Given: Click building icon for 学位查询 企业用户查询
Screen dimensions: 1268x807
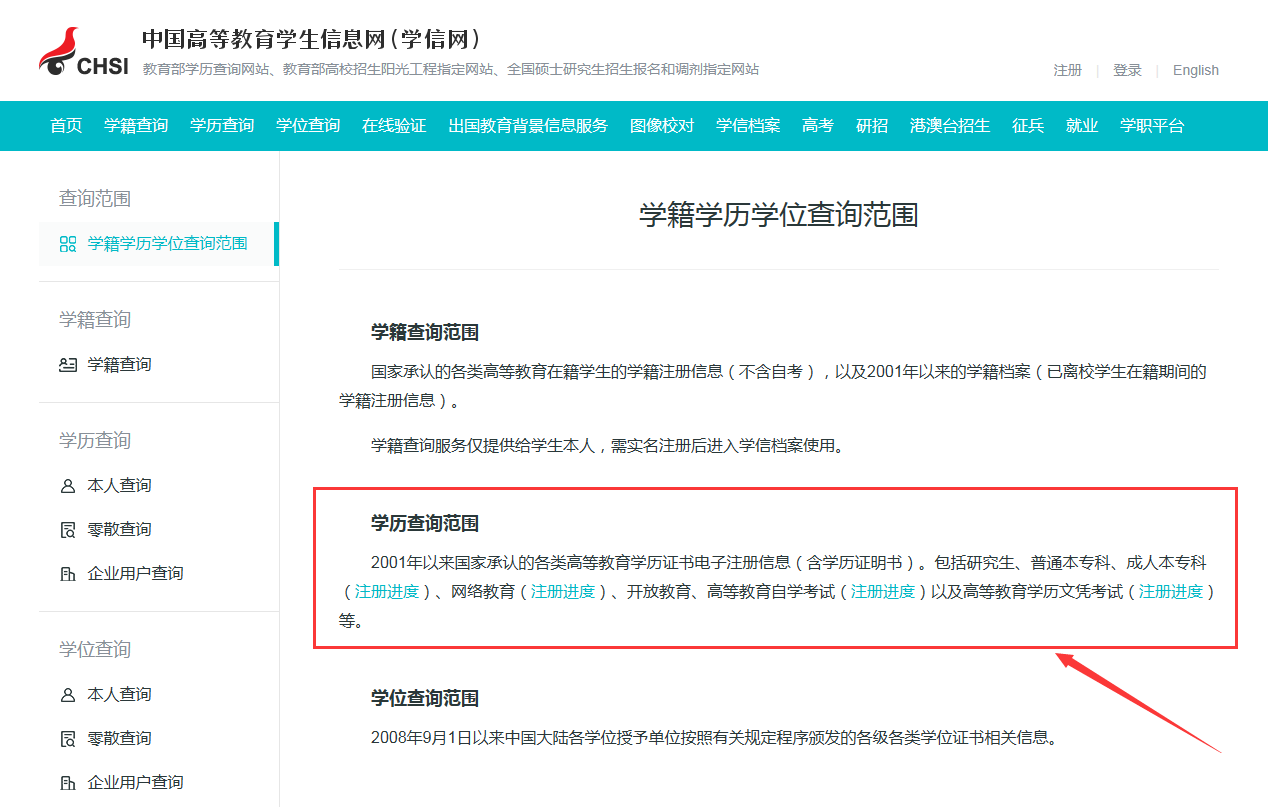Looking at the screenshot, I should pyautogui.click(x=68, y=783).
